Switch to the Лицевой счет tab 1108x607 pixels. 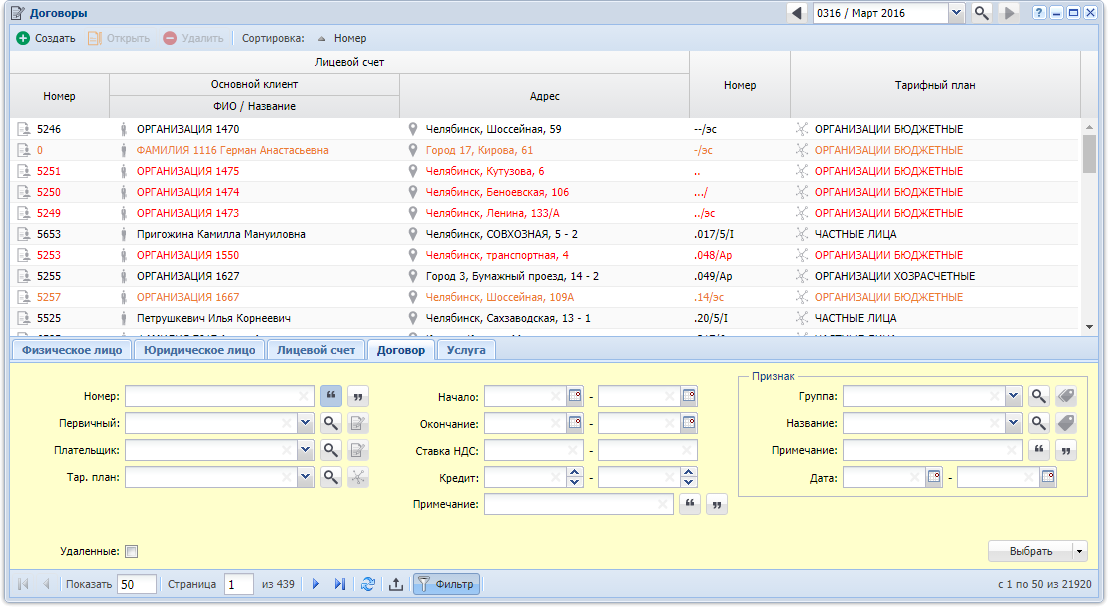click(x=316, y=350)
